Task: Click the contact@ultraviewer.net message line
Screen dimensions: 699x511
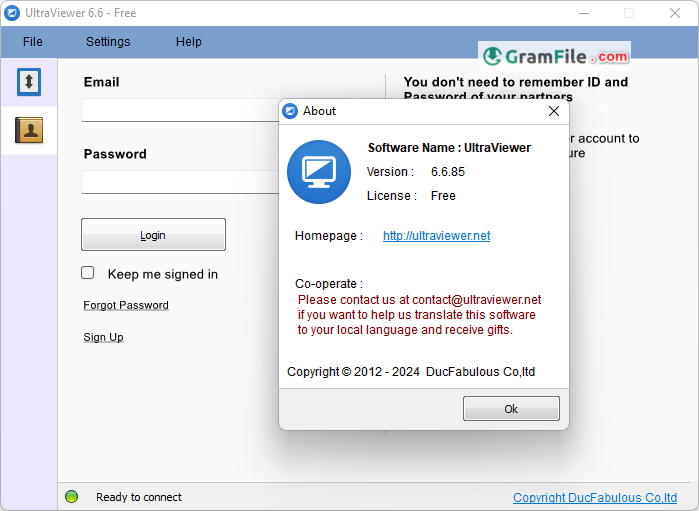Action: click(x=419, y=300)
